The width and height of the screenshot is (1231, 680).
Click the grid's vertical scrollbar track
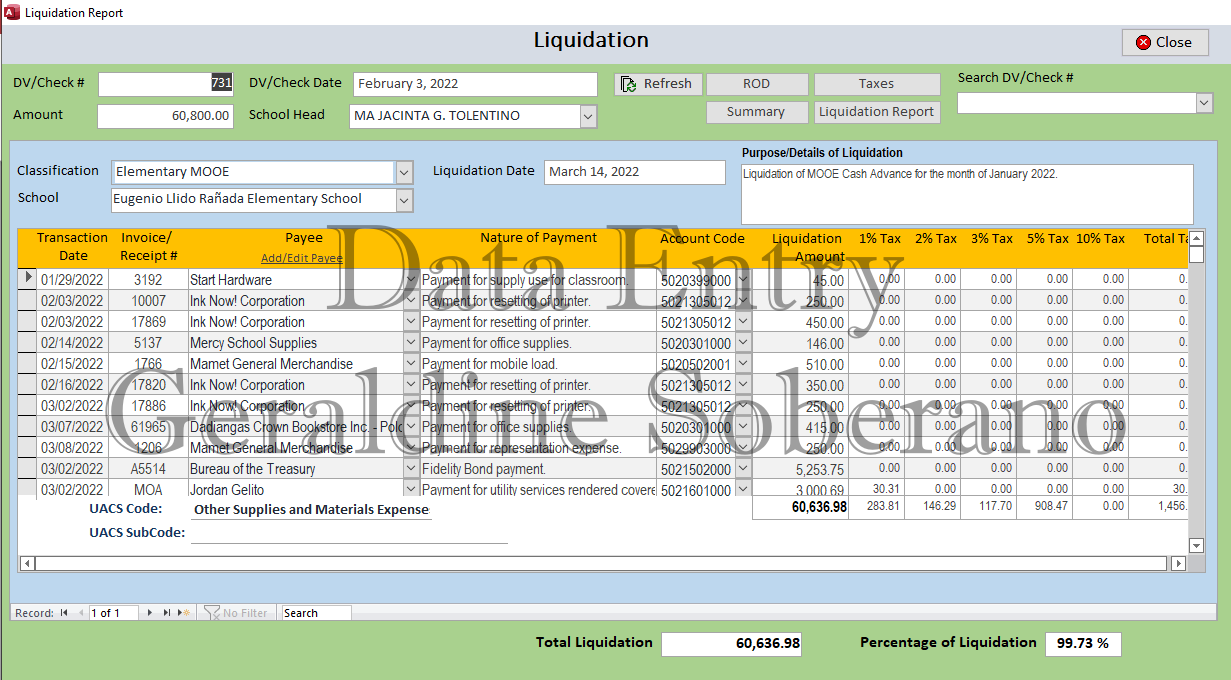click(1197, 400)
